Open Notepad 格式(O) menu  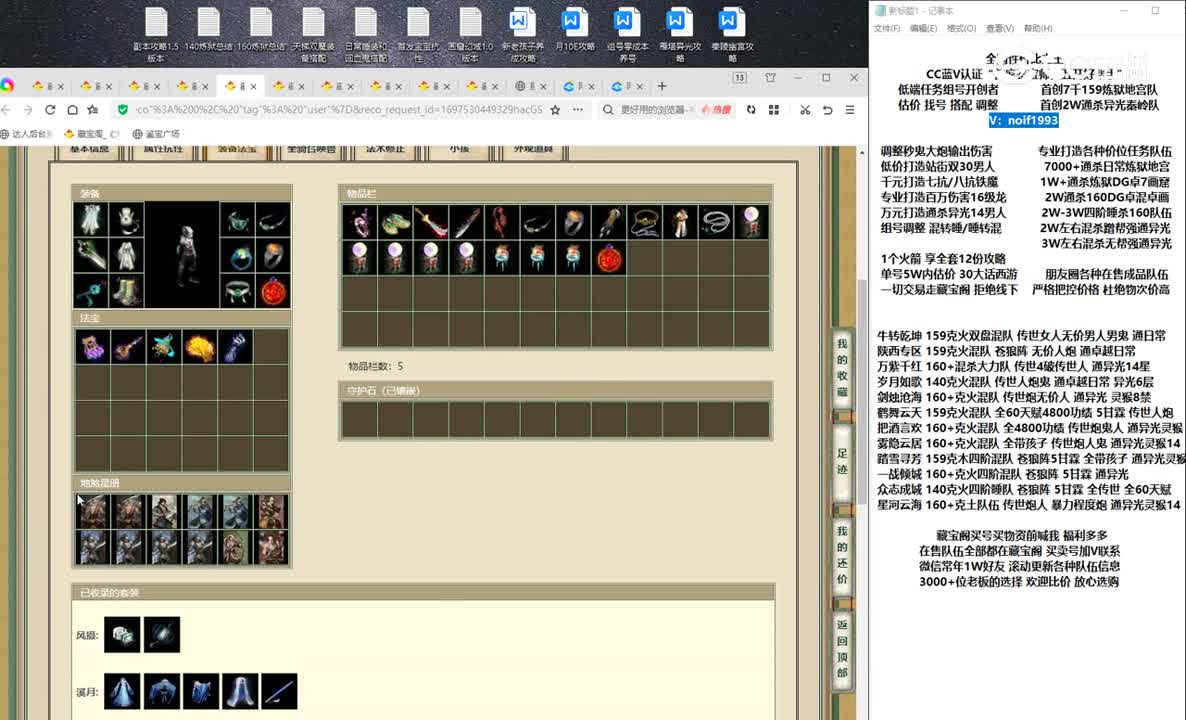click(x=961, y=28)
